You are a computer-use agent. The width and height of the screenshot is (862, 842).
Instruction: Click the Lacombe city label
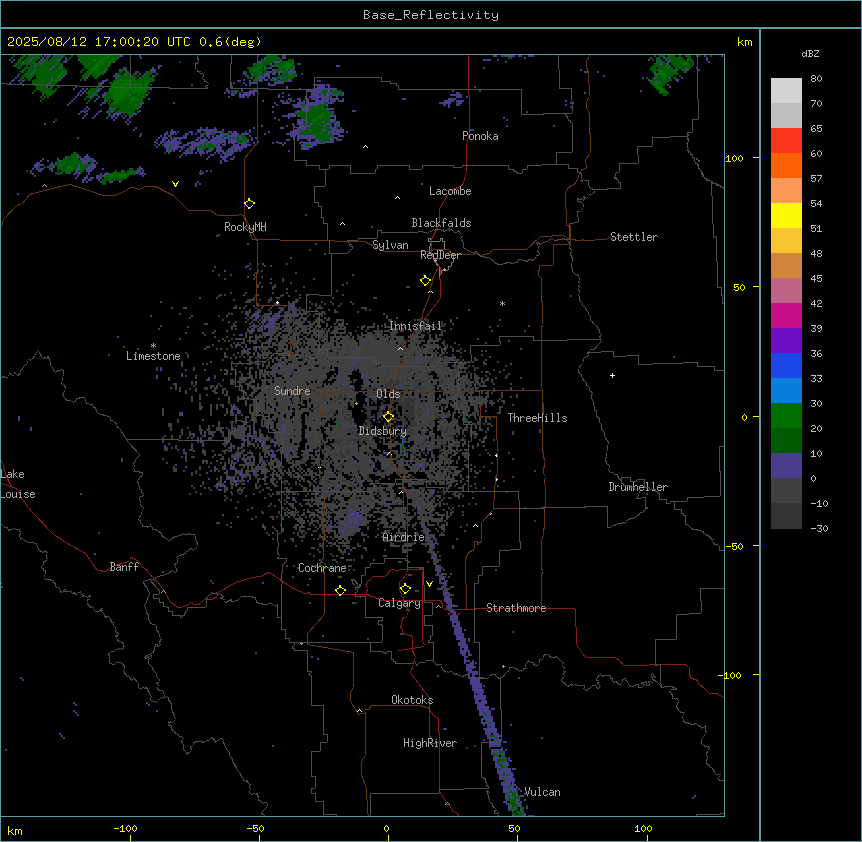pyautogui.click(x=450, y=191)
